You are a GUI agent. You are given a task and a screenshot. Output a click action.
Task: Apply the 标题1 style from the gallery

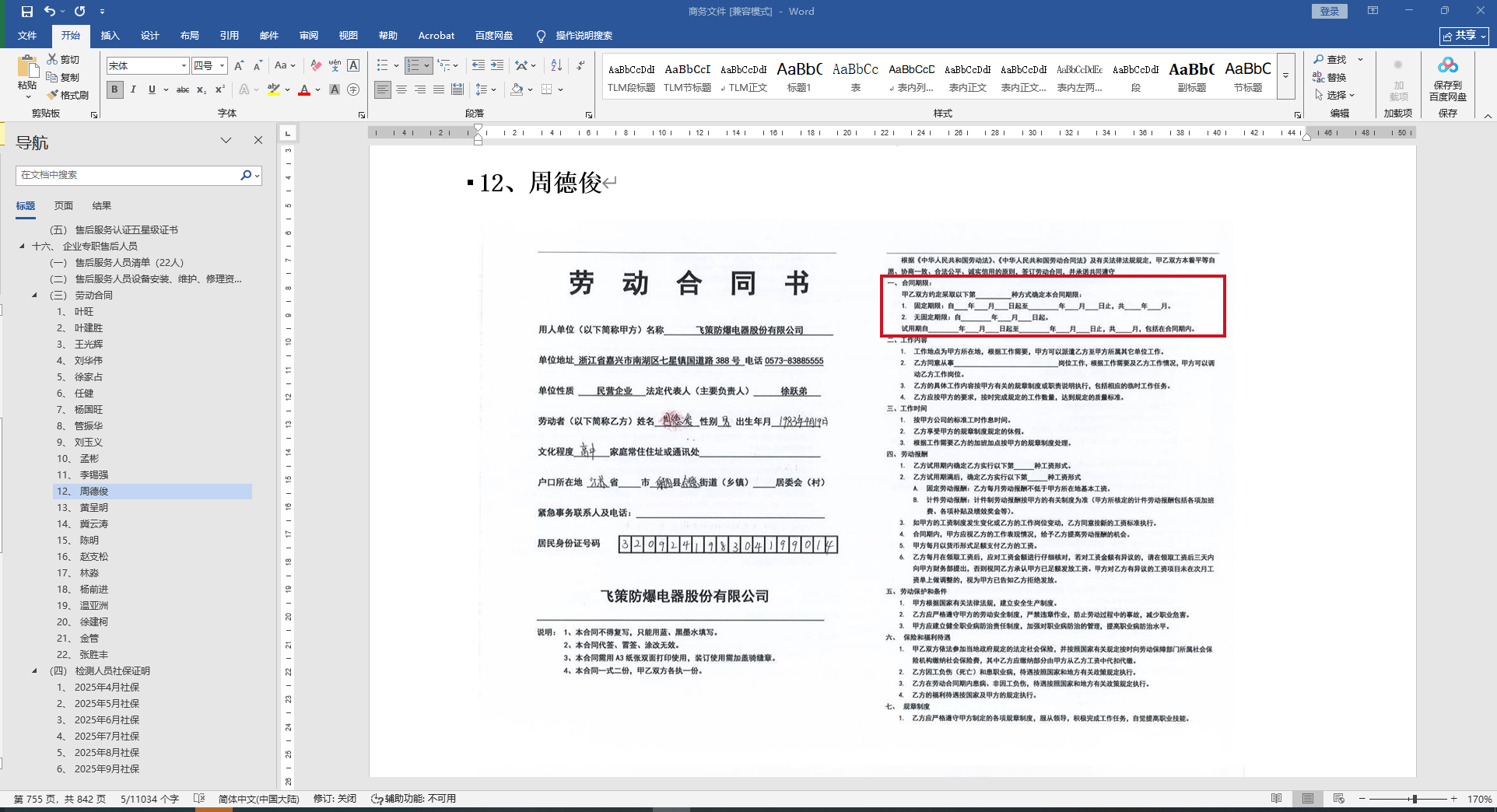[x=799, y=76]
